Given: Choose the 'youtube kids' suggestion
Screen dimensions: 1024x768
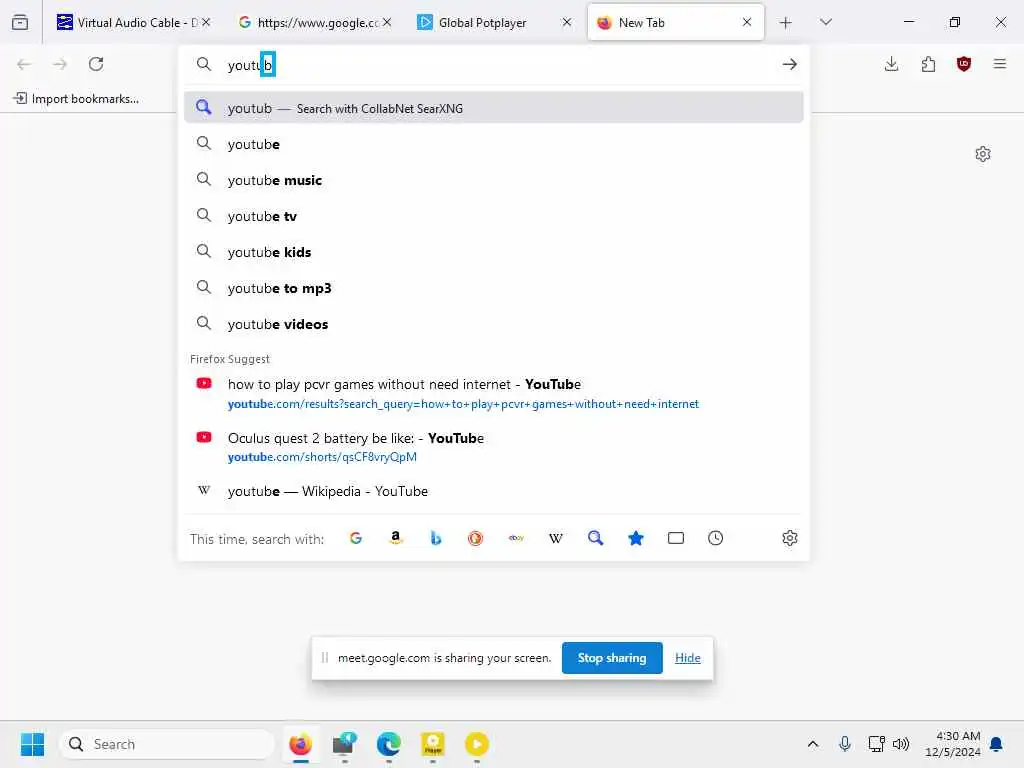Looking at the screenshot, I should point(493,251).
